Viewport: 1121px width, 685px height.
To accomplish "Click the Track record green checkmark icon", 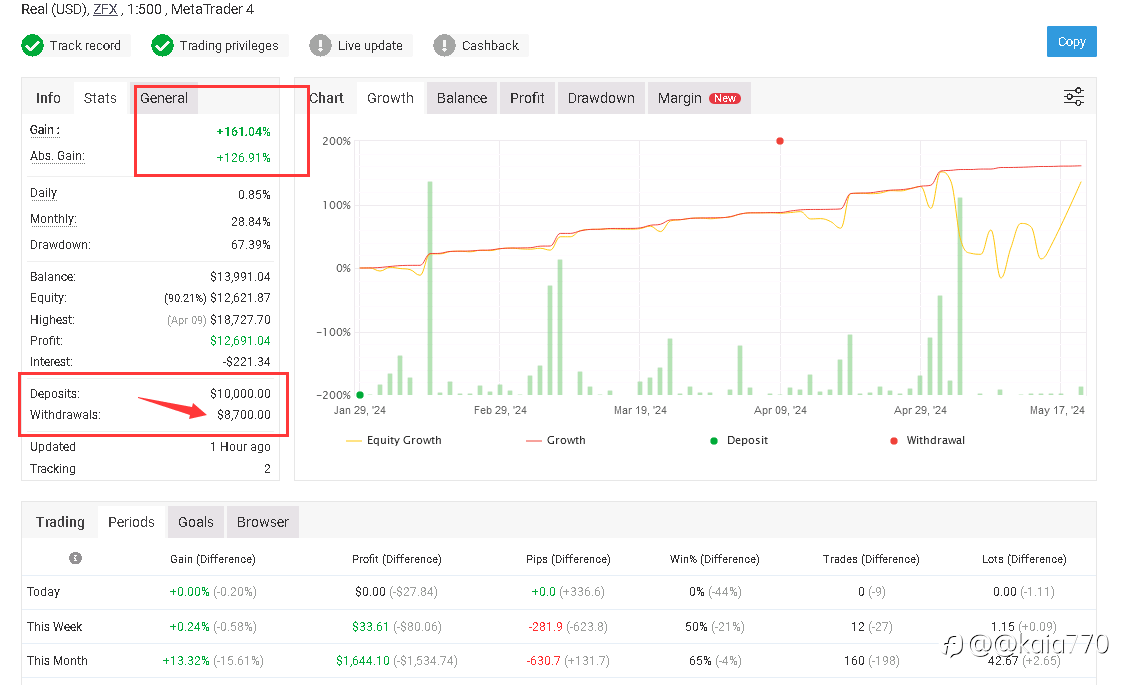I will pyautogui.click(x=32, y=45).
